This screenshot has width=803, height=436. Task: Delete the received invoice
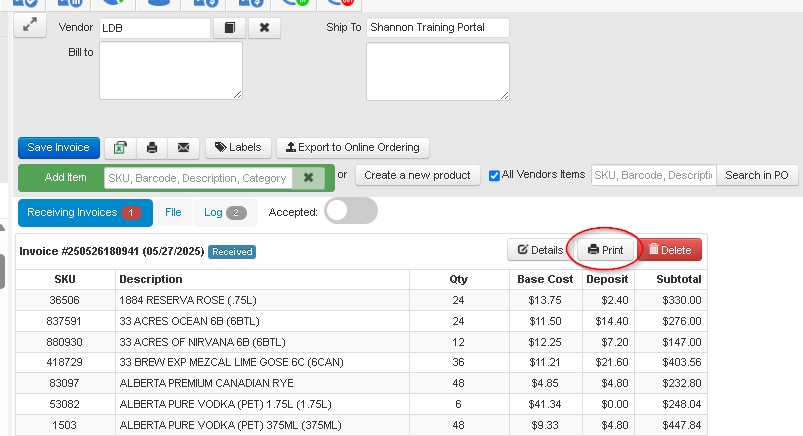[670, 250]
